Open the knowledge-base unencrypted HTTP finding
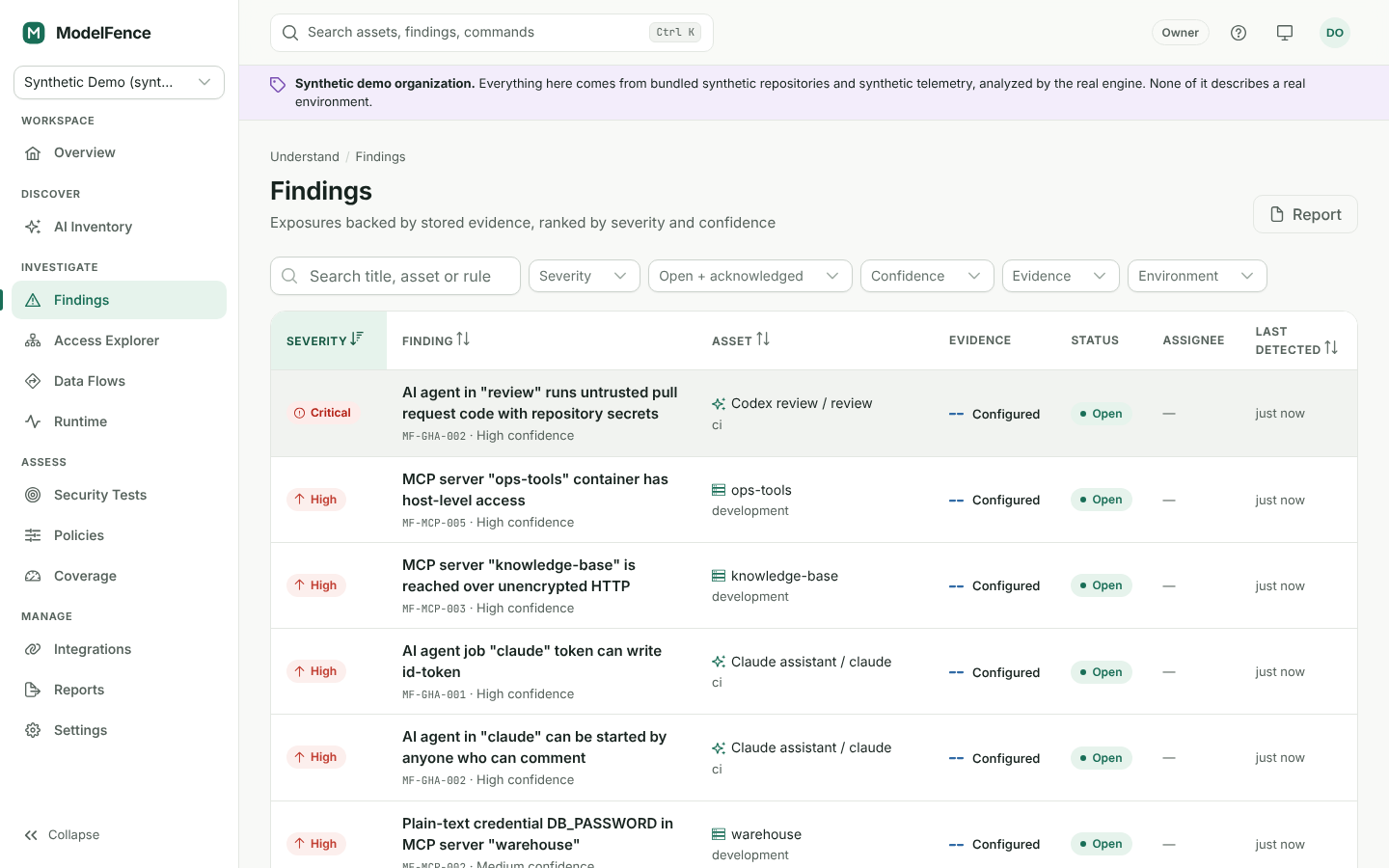The image size is (1389, 868). (519, 576)
